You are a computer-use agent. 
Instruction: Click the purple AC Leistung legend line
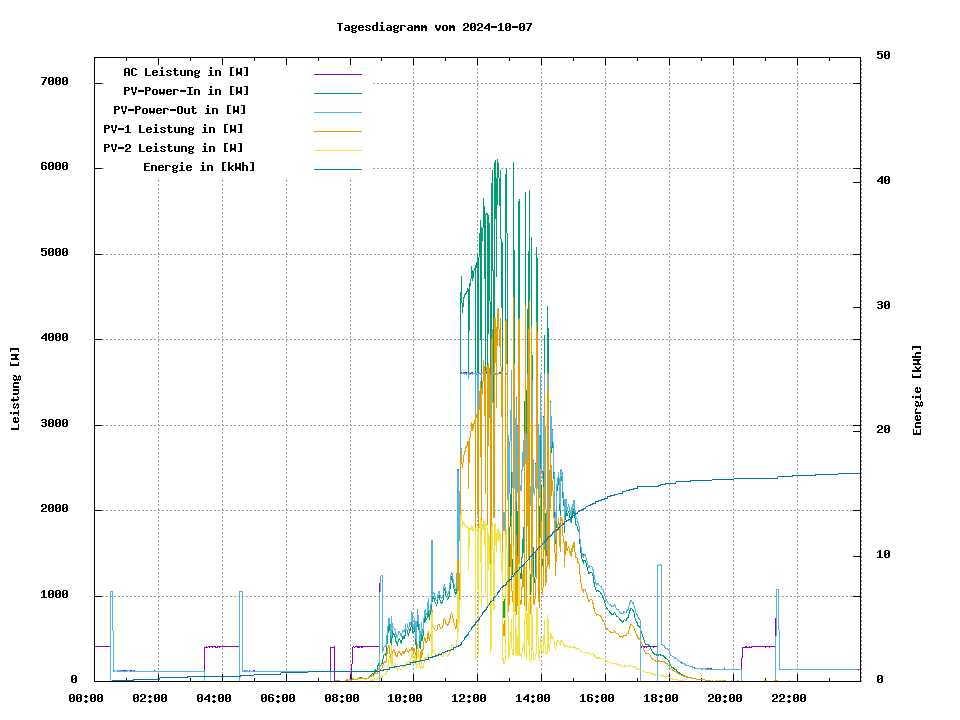(x=337, y=73)
